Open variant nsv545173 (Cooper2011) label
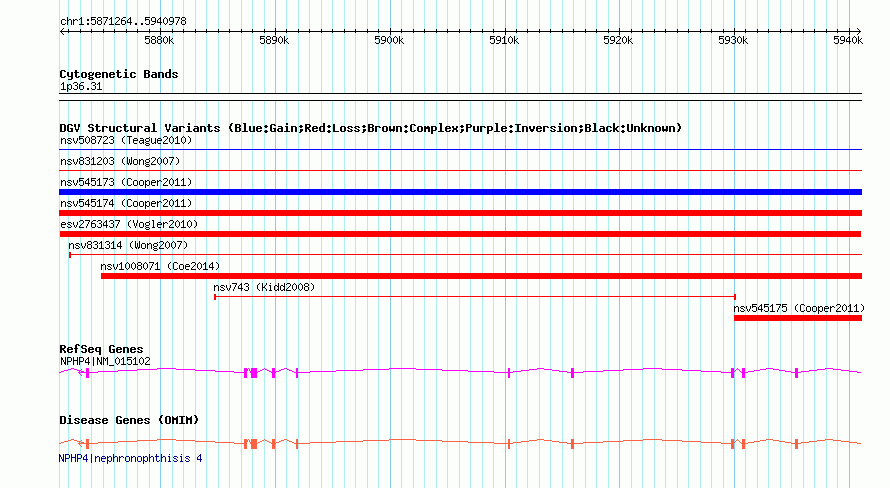Screen dimensions: 890x488 click(x=126, y=182)
